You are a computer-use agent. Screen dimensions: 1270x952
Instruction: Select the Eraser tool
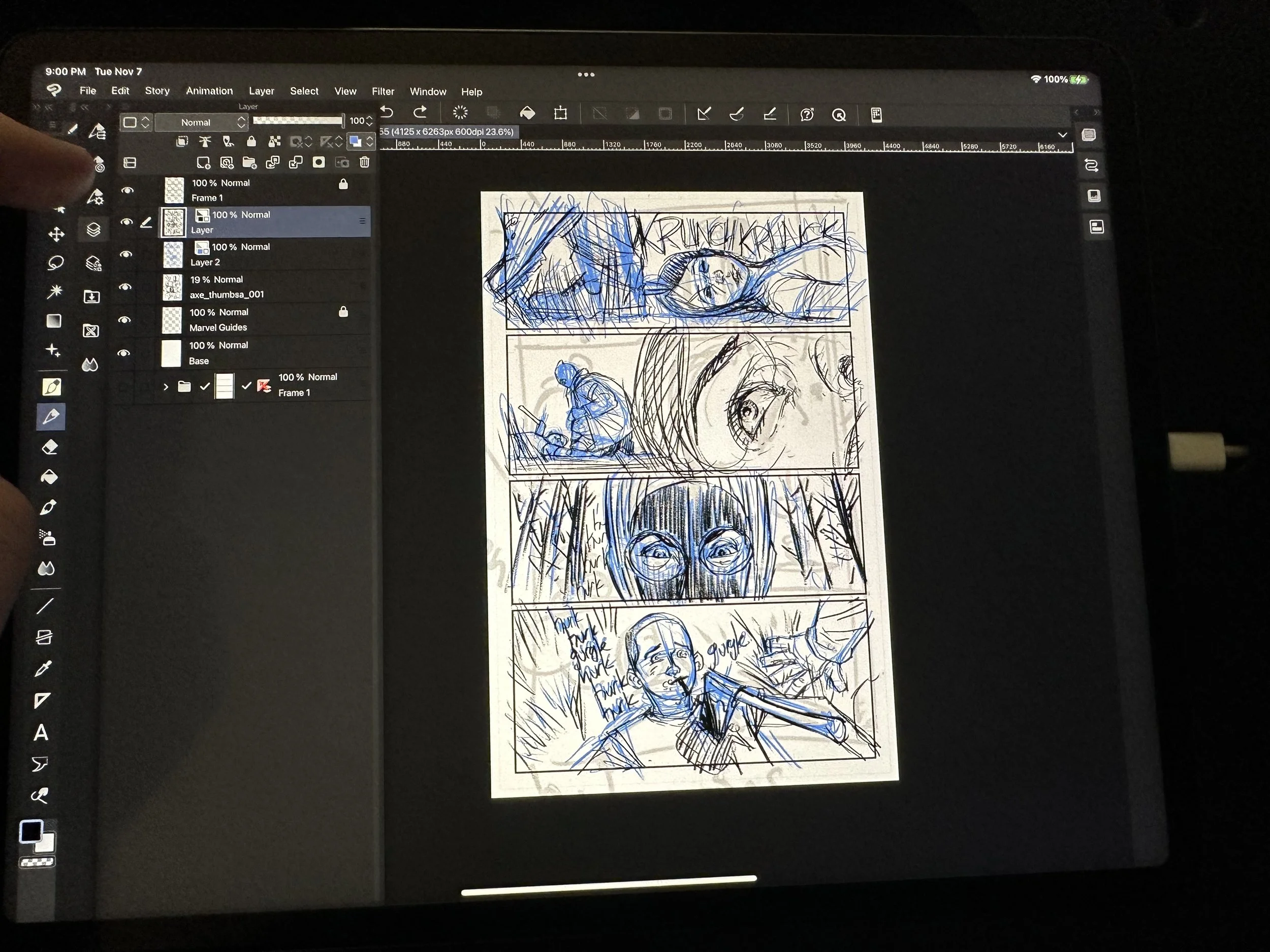pos(50,447)
